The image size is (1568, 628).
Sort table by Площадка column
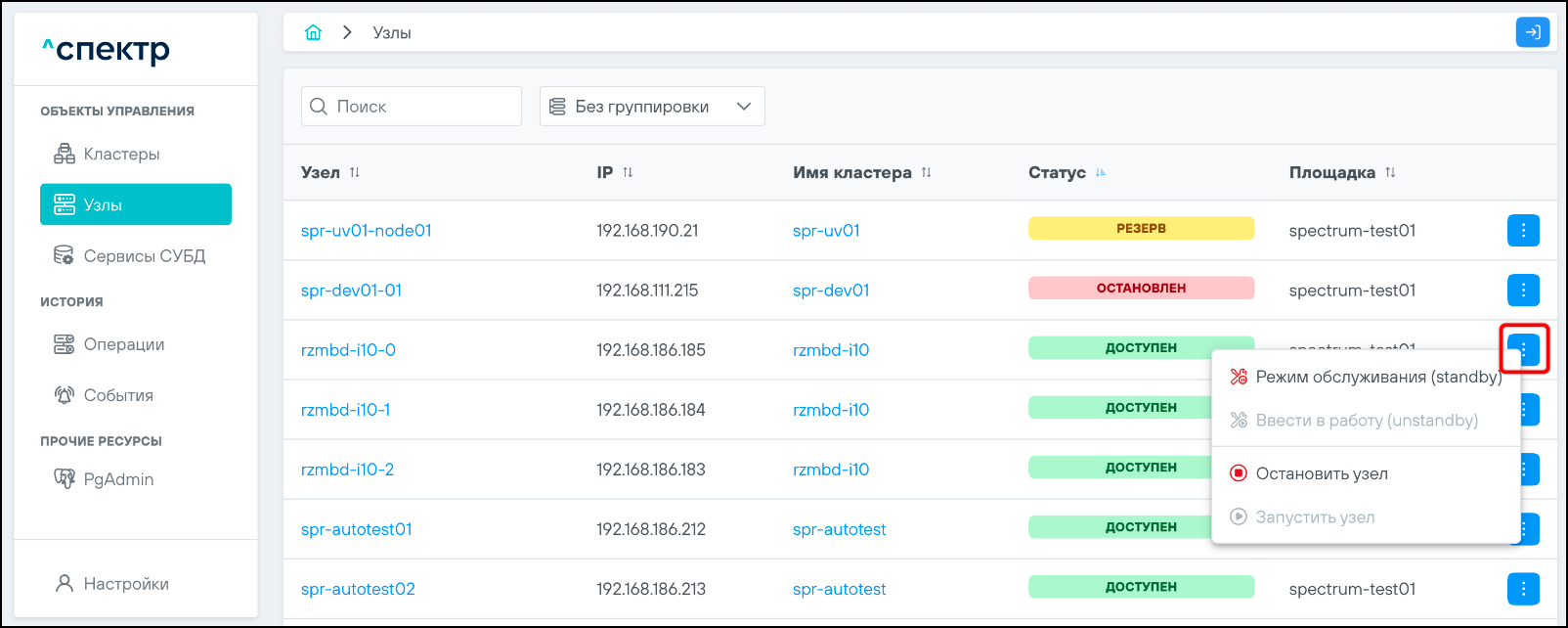click(x=1390, y=172)
